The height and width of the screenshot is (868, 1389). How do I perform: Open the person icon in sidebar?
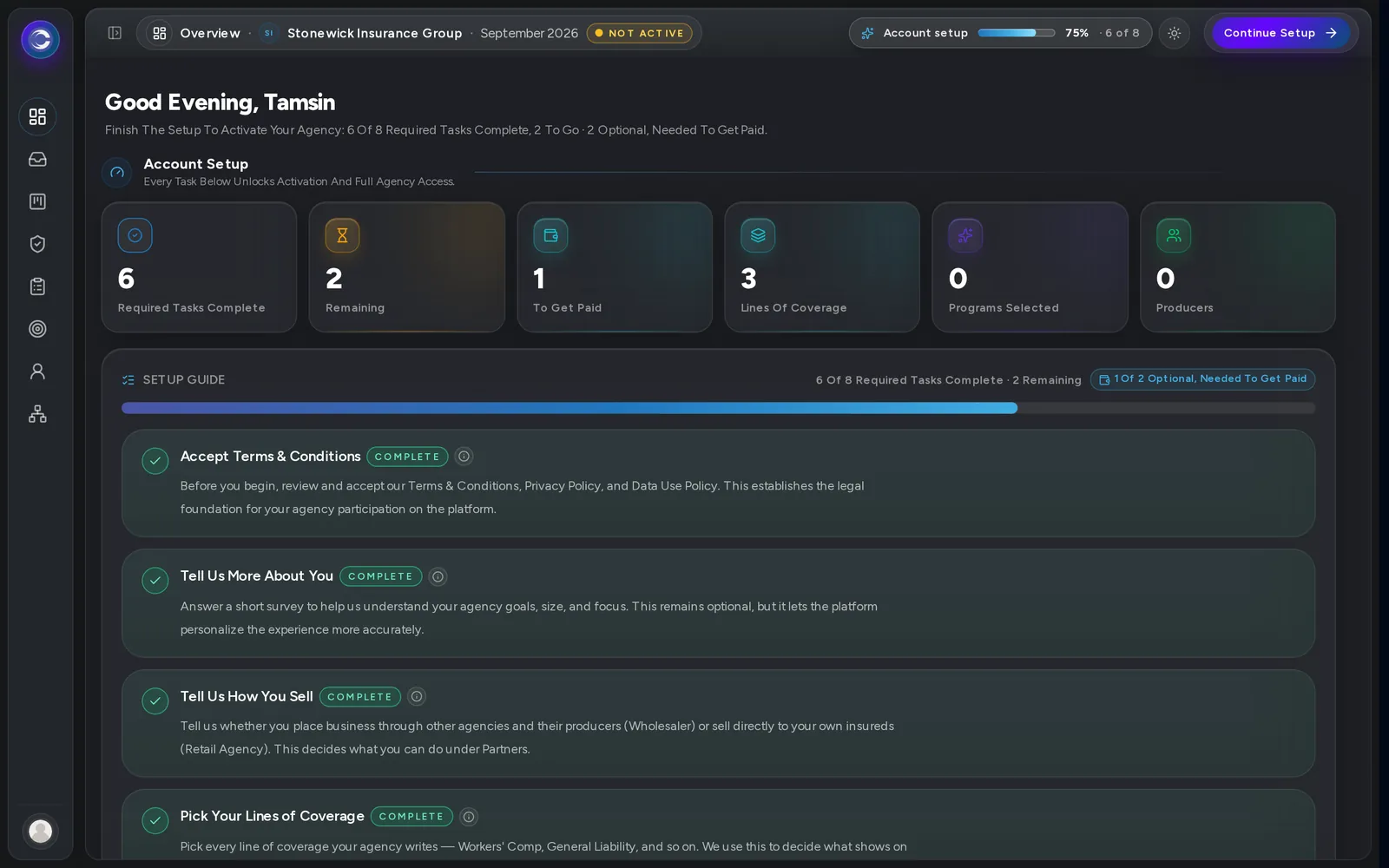point(37,372)
